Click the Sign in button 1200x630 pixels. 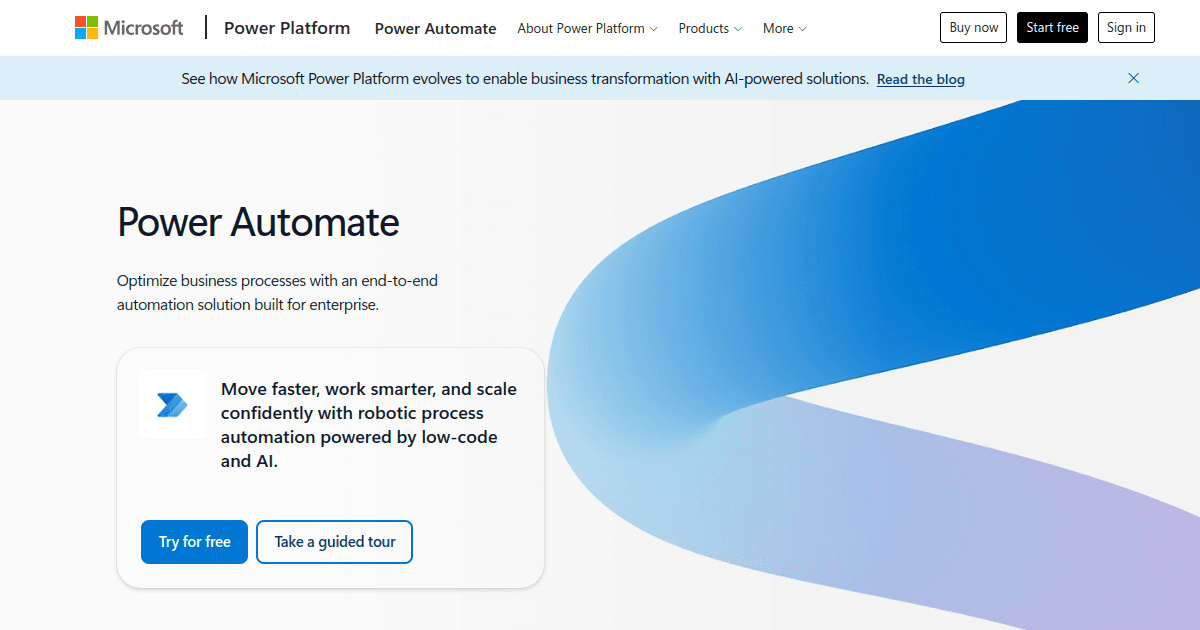tap(1126, 28)
